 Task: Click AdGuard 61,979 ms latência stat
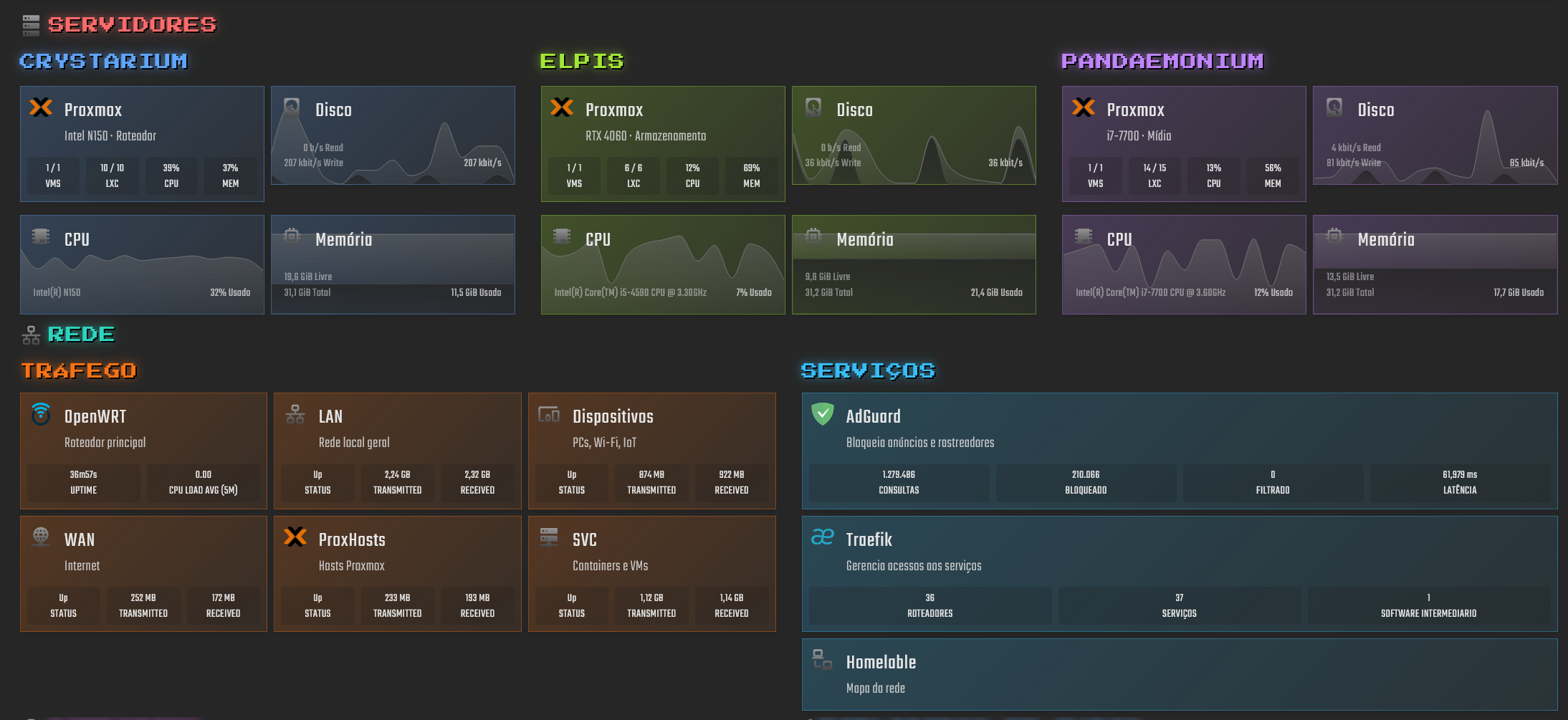pyautogui.click(x=1460, y=482)
